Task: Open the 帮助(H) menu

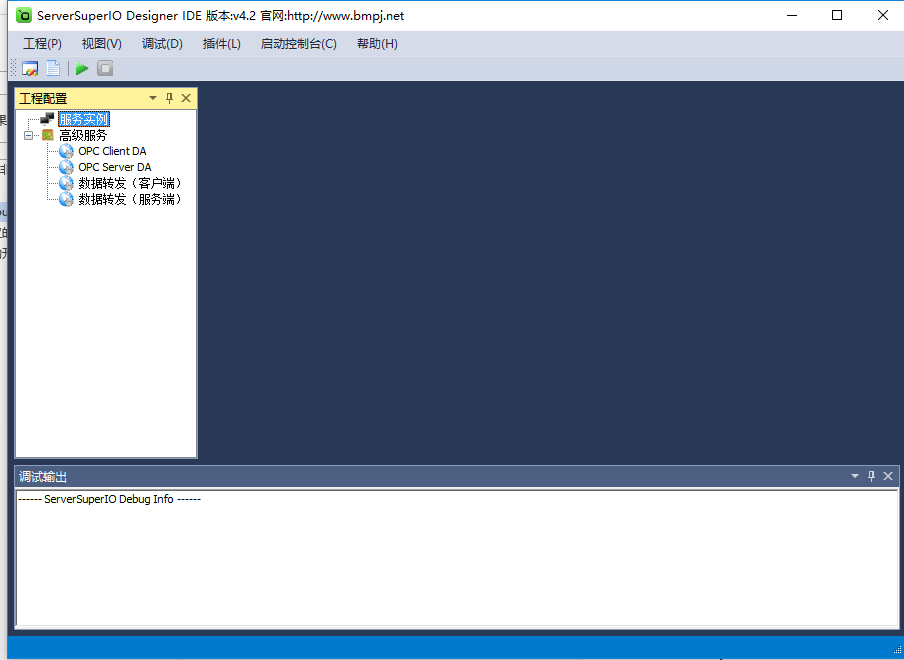Action: point(377,44)
